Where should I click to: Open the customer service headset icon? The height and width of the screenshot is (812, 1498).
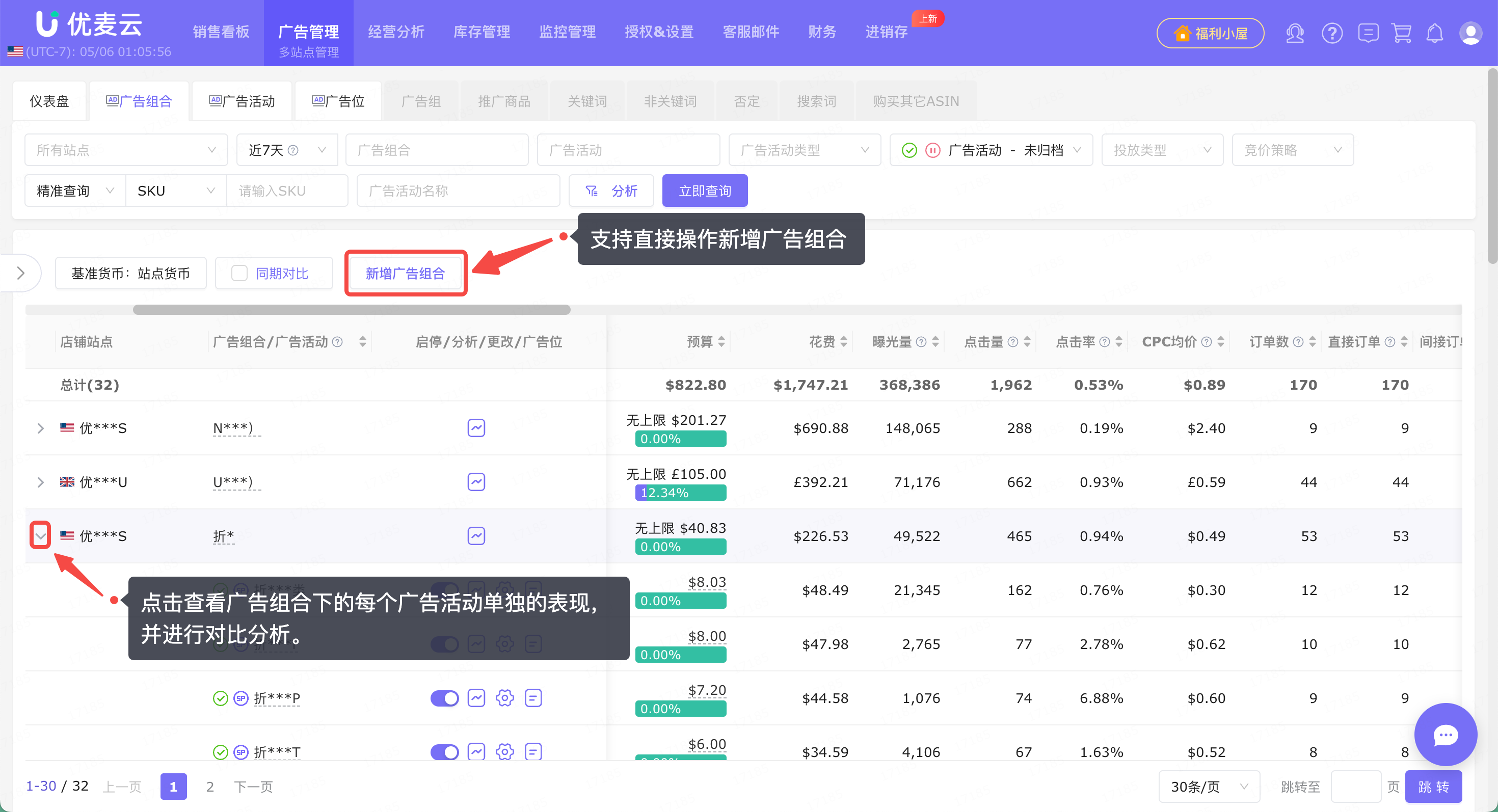click(x=1295, y=33)
